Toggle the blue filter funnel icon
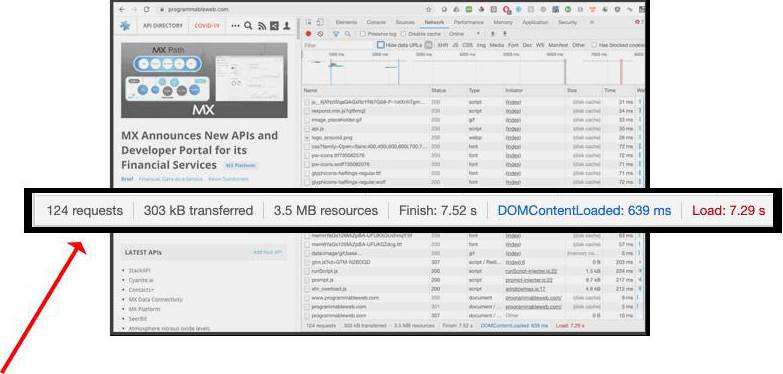Image resolution: width=783 pixels, height=374 pixels. (336, 34)
